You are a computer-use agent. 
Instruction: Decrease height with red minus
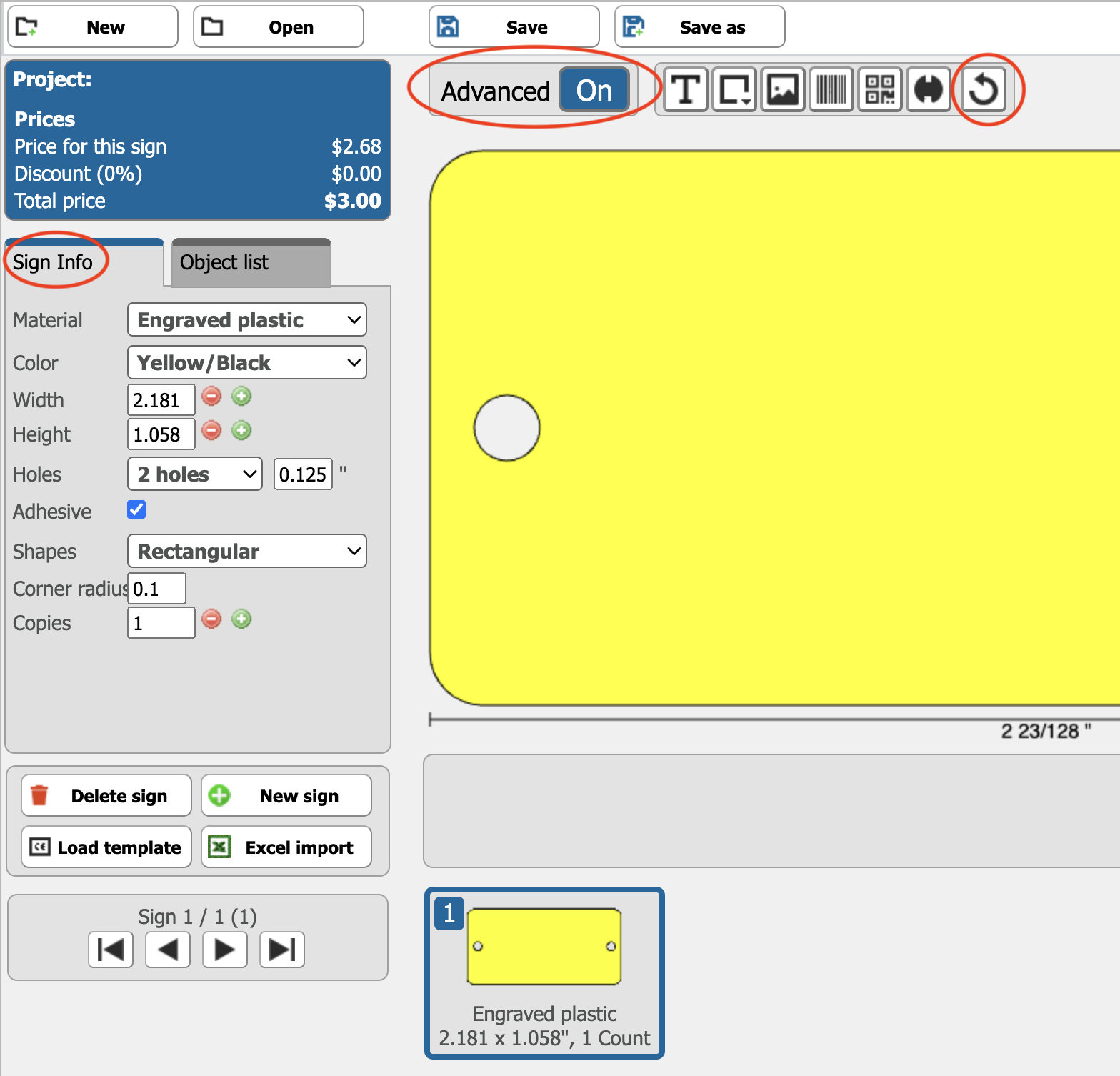211,430
